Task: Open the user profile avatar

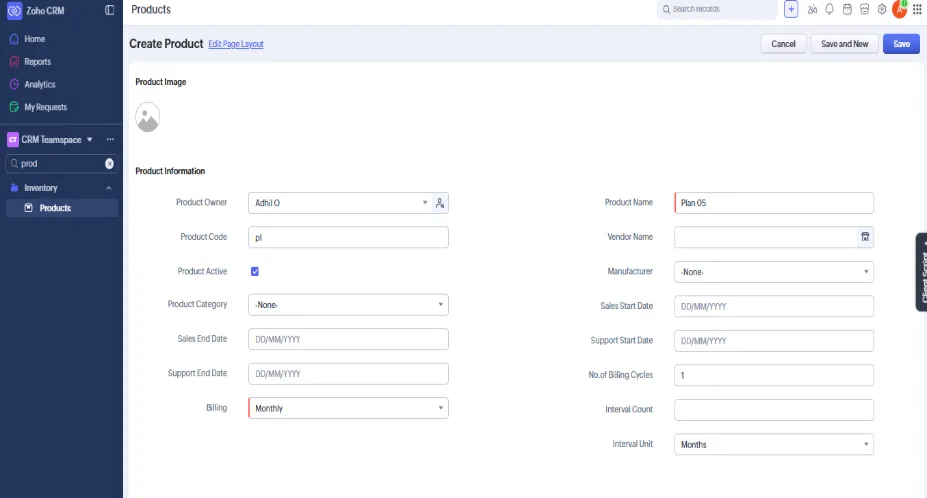Action: point(899,9)
